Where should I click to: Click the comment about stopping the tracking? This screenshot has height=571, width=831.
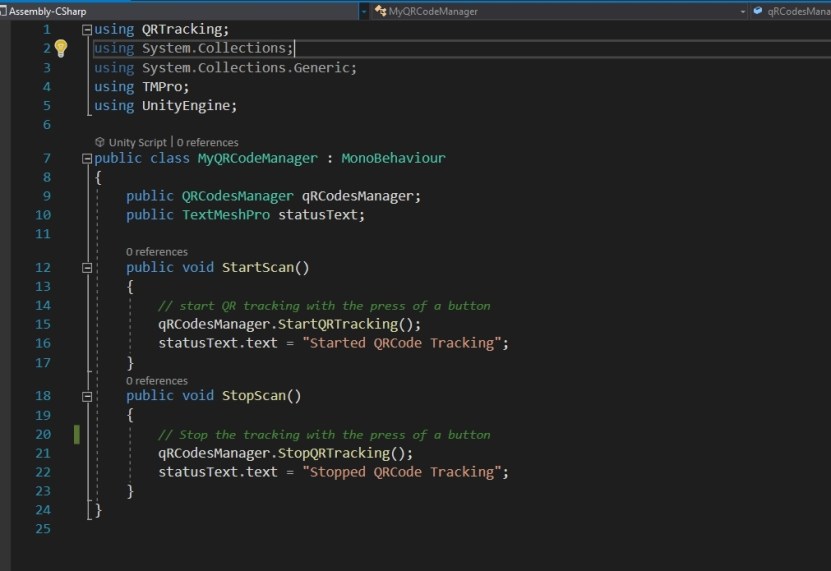point(324,435)
